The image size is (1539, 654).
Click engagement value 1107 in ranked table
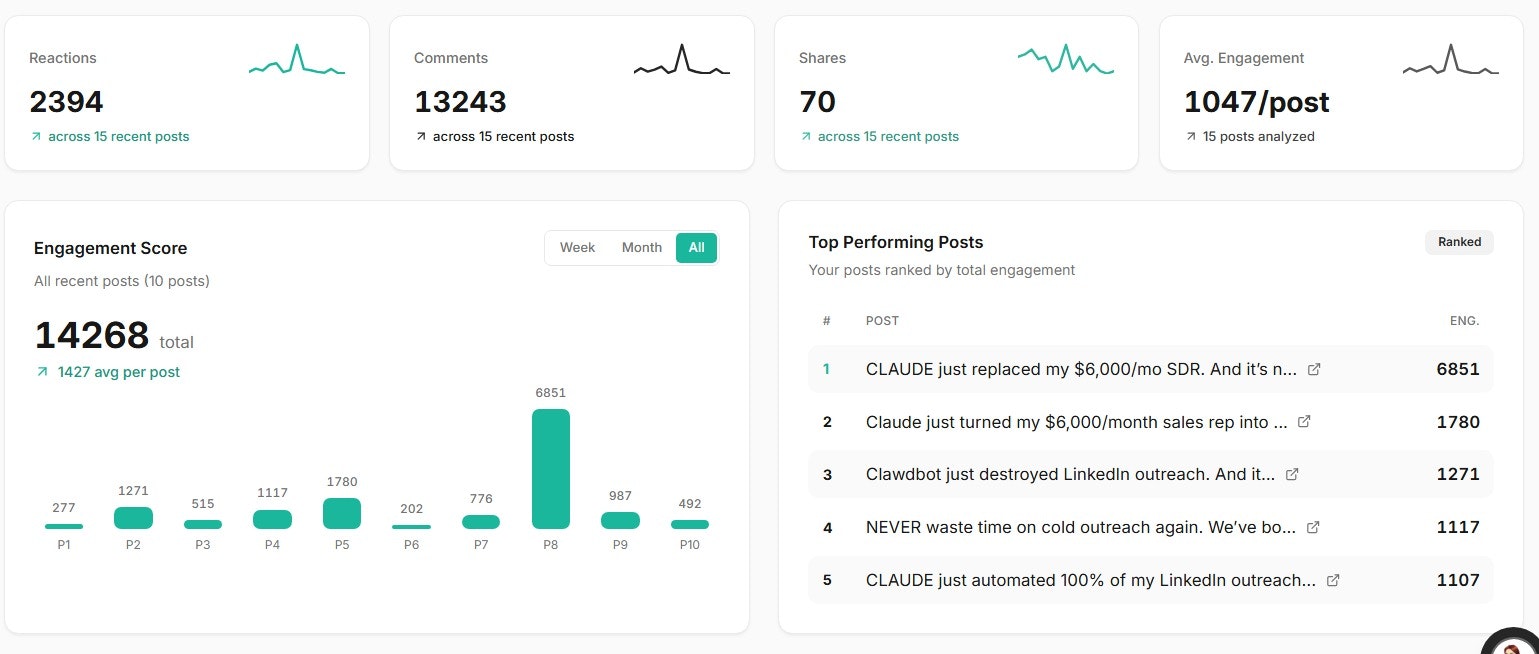pyautogui.click(x=1458, y=580)
